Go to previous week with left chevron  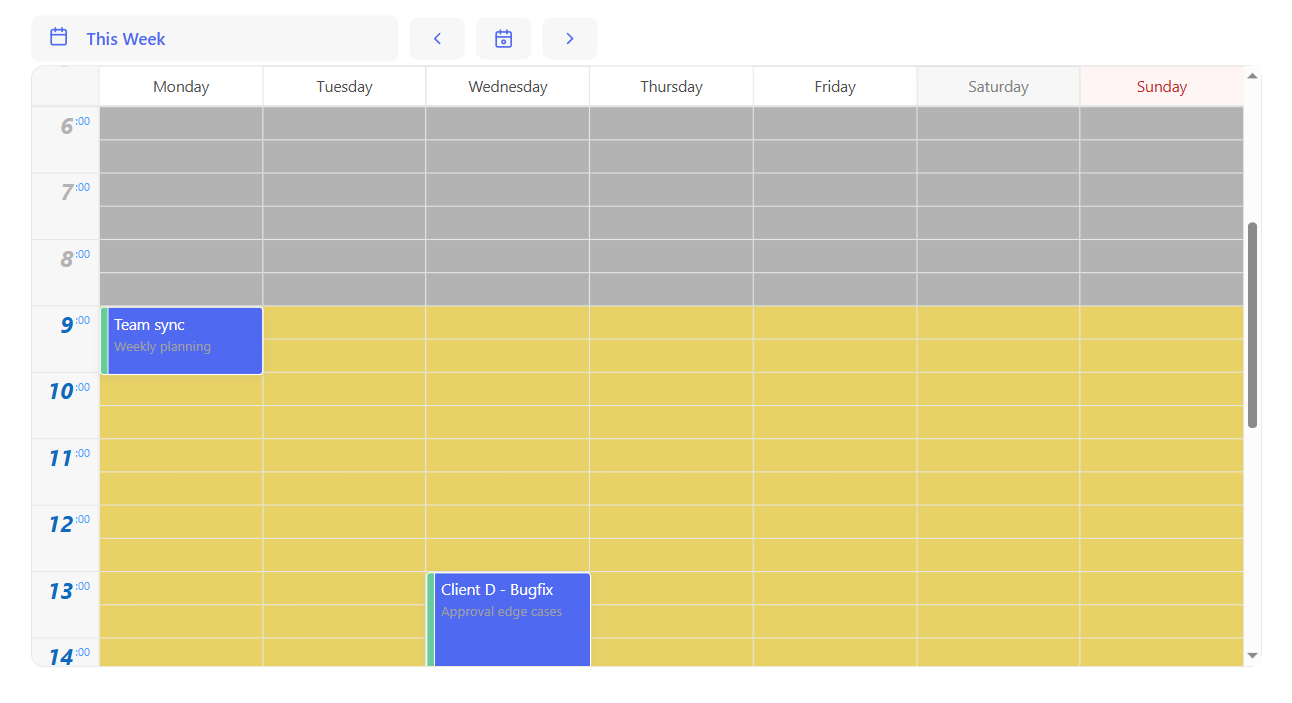click(437, 39)
